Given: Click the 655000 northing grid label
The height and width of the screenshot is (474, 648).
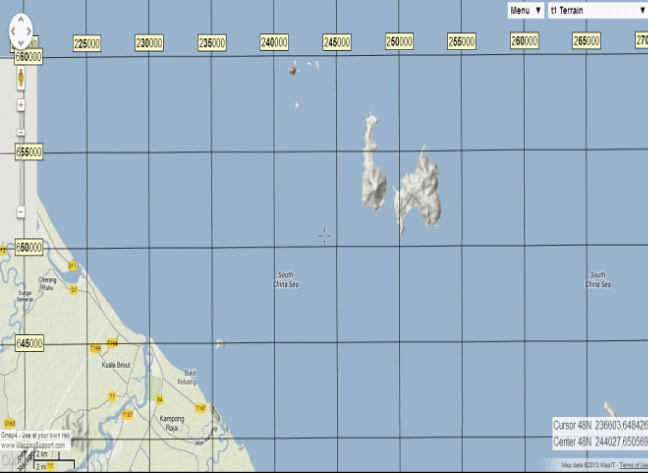Looking at the screenshot, I should click(x=28, y=152).
